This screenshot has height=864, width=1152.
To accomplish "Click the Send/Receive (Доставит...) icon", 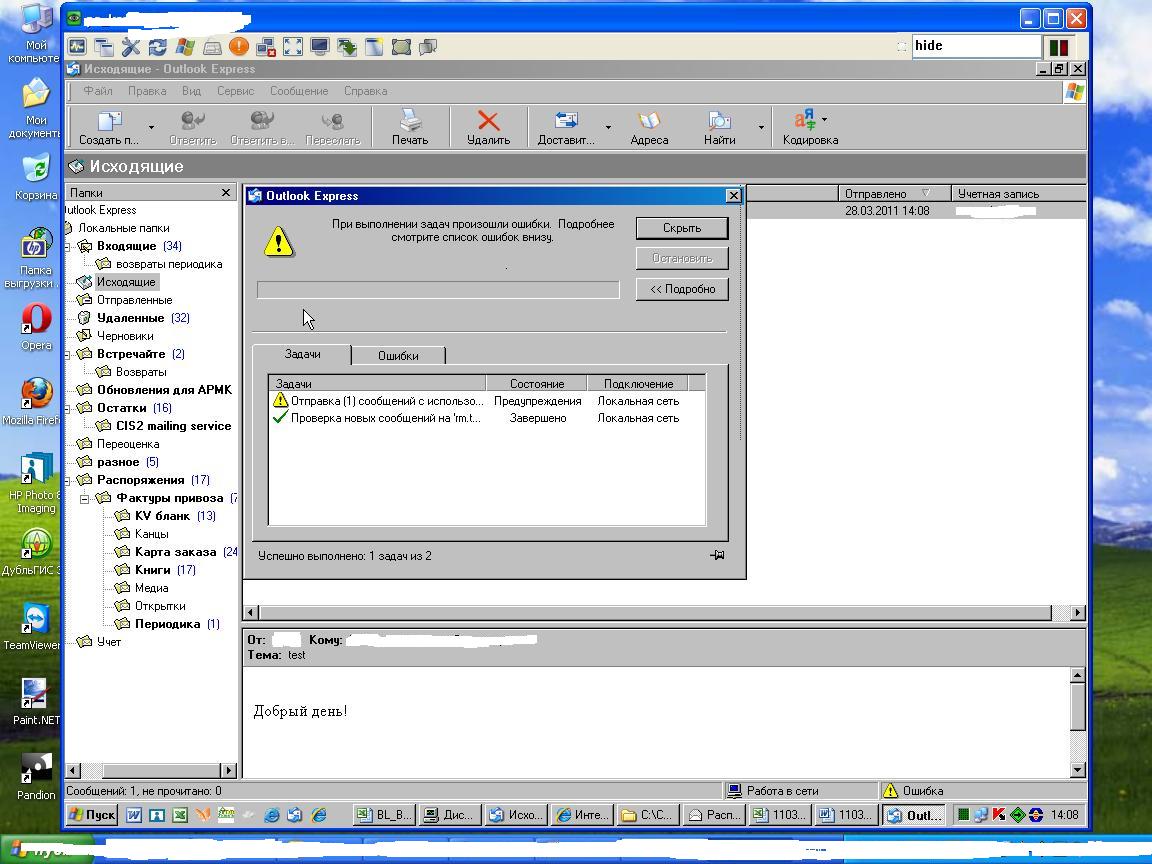I will (566, 121).
